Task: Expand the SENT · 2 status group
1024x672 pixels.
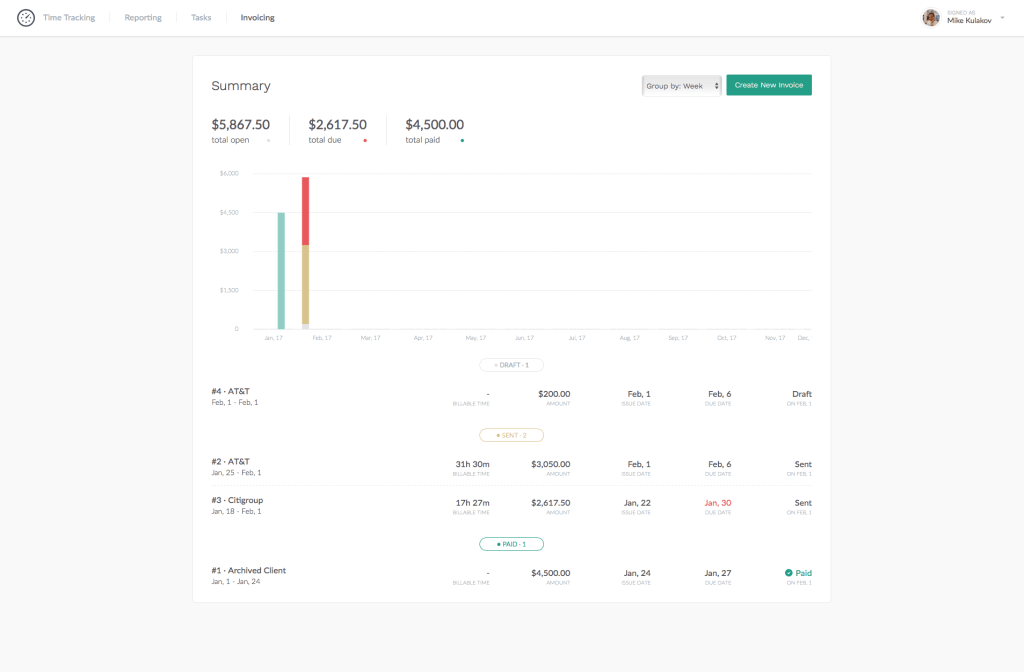Action: pyautogui.click(x=511, y=435)
